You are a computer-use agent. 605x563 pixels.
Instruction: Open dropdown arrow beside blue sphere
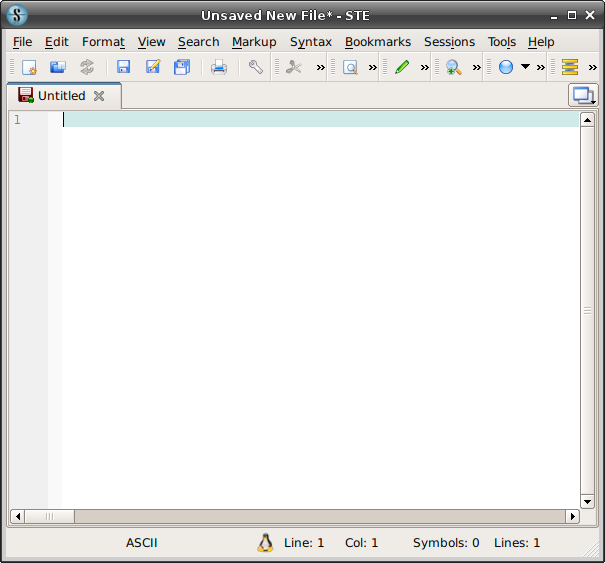[525, 66]
